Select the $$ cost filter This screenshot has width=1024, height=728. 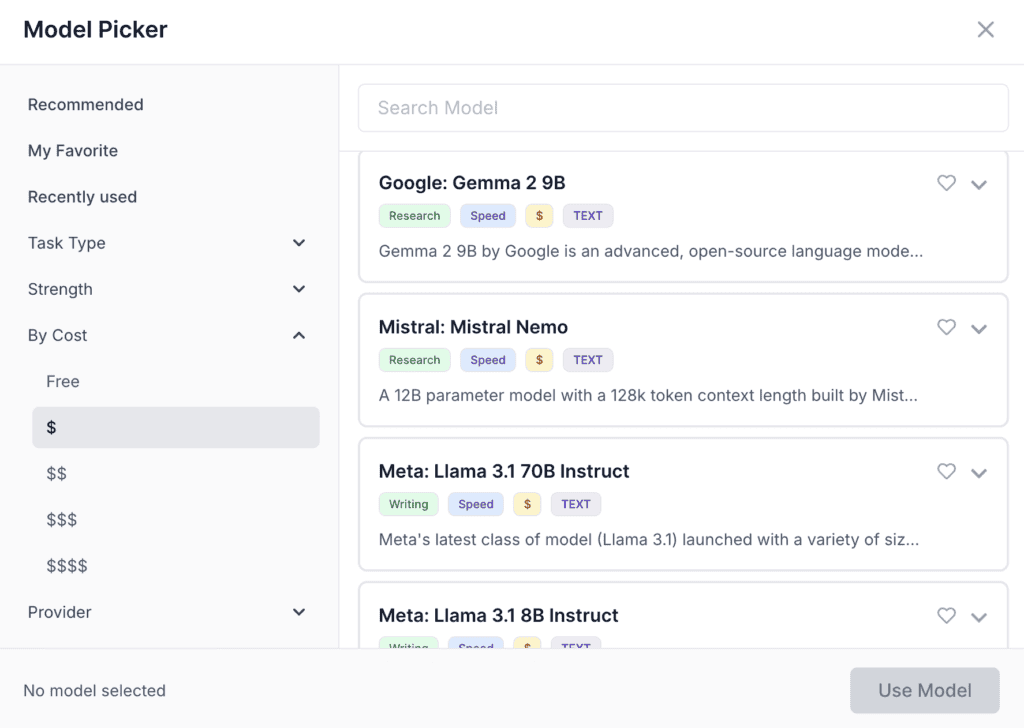pos(57,473)
